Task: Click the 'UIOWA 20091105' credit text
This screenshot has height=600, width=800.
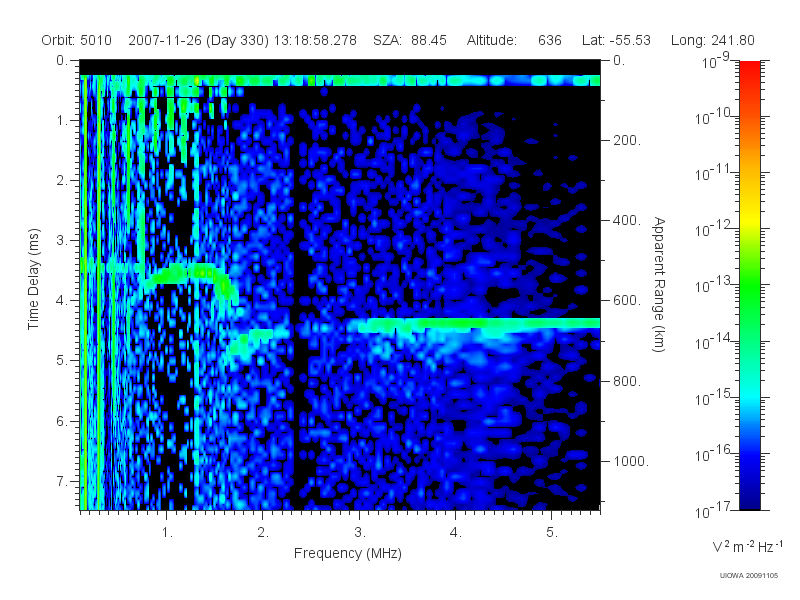Action: pyautogui.click(x=748, y=576)
